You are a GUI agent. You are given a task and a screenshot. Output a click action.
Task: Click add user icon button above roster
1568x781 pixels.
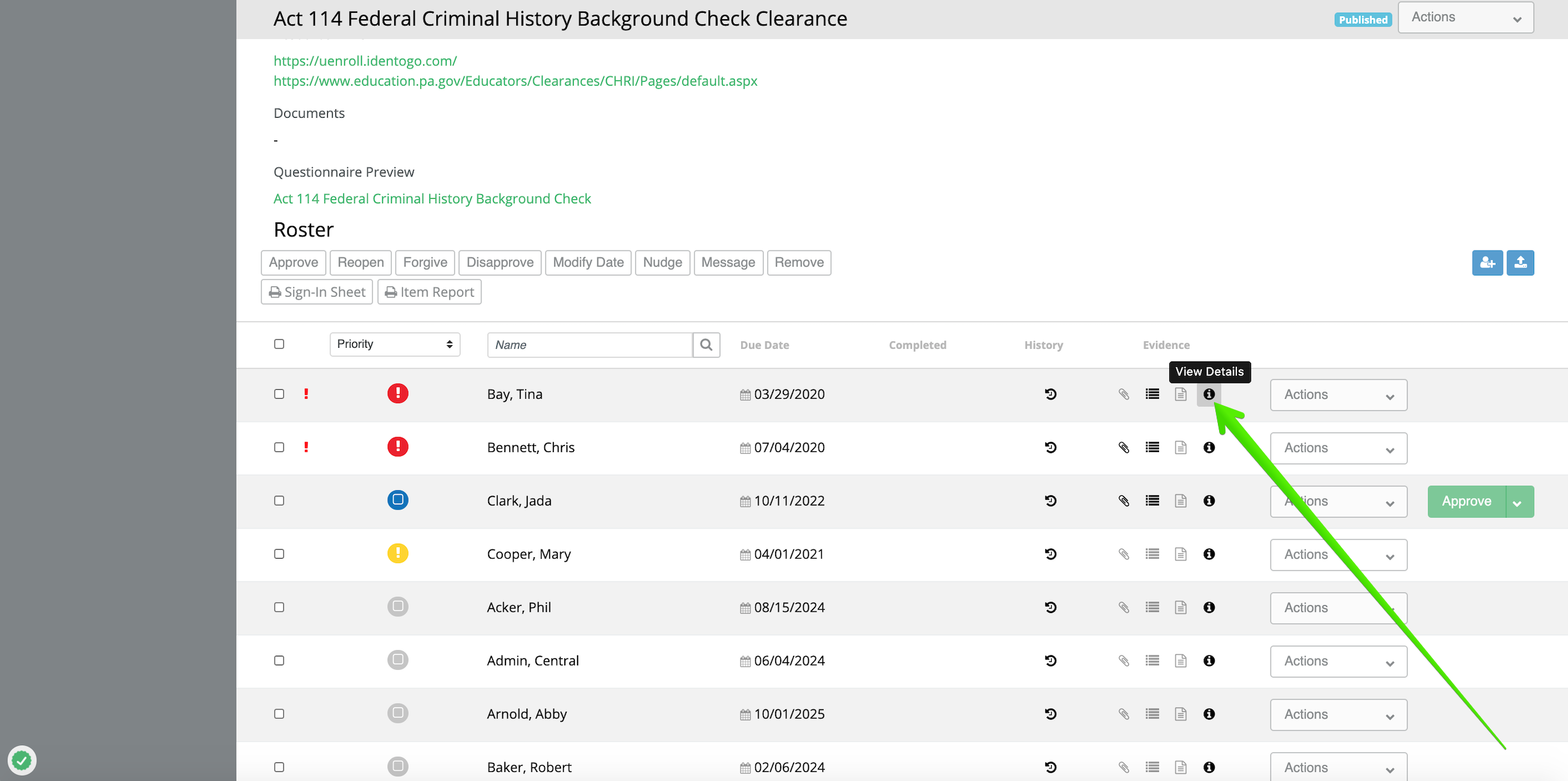pos(1487,263)
